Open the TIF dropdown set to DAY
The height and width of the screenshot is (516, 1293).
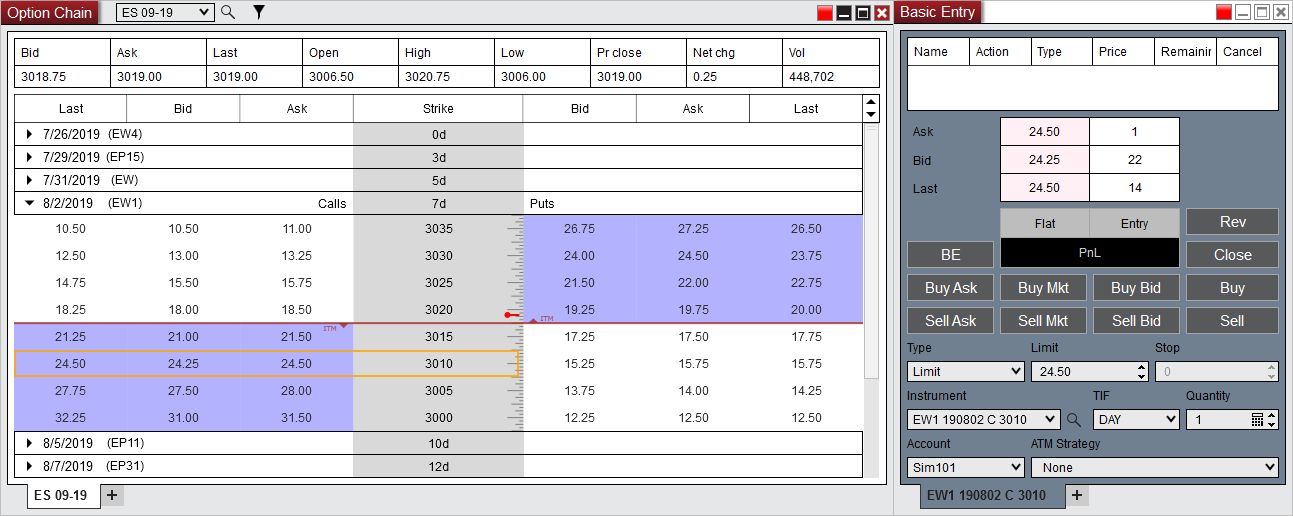click(1136, 420)
